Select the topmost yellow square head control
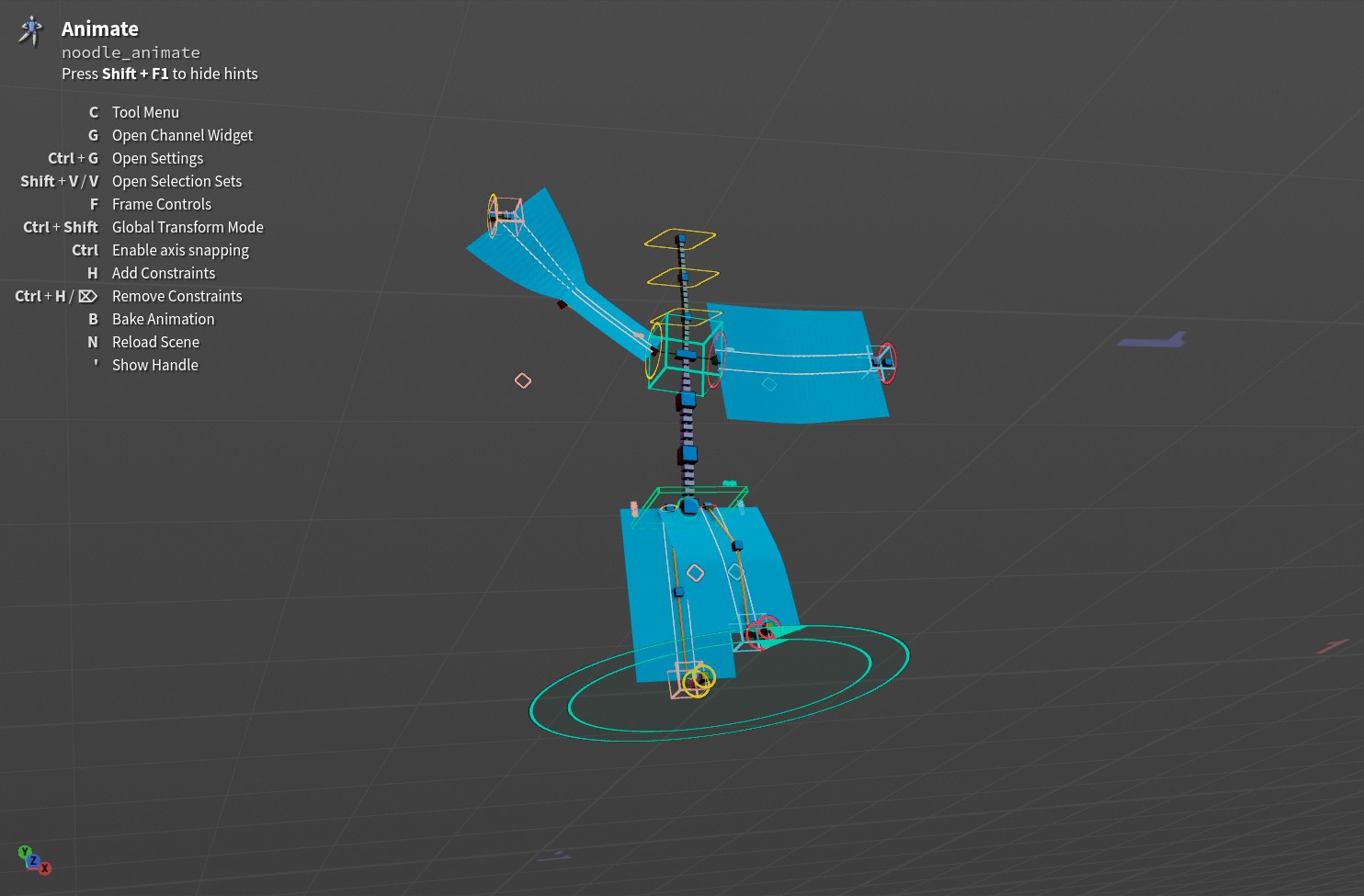The image size is (1364, 896). [x=680, y=239]
